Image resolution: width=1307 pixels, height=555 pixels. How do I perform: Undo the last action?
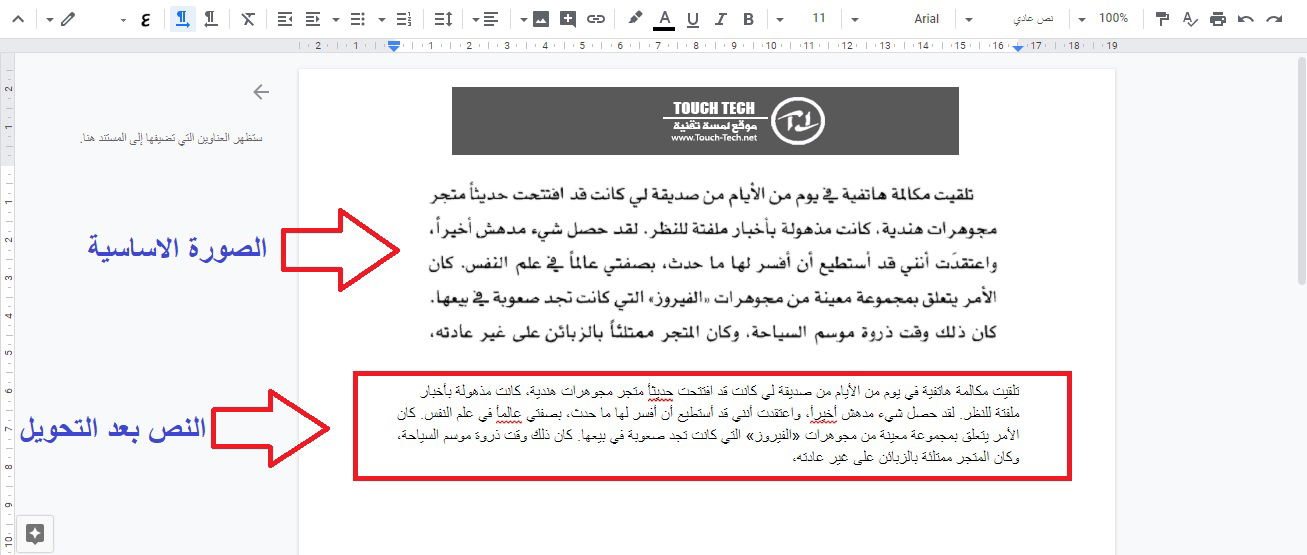tap(1245, 19)
